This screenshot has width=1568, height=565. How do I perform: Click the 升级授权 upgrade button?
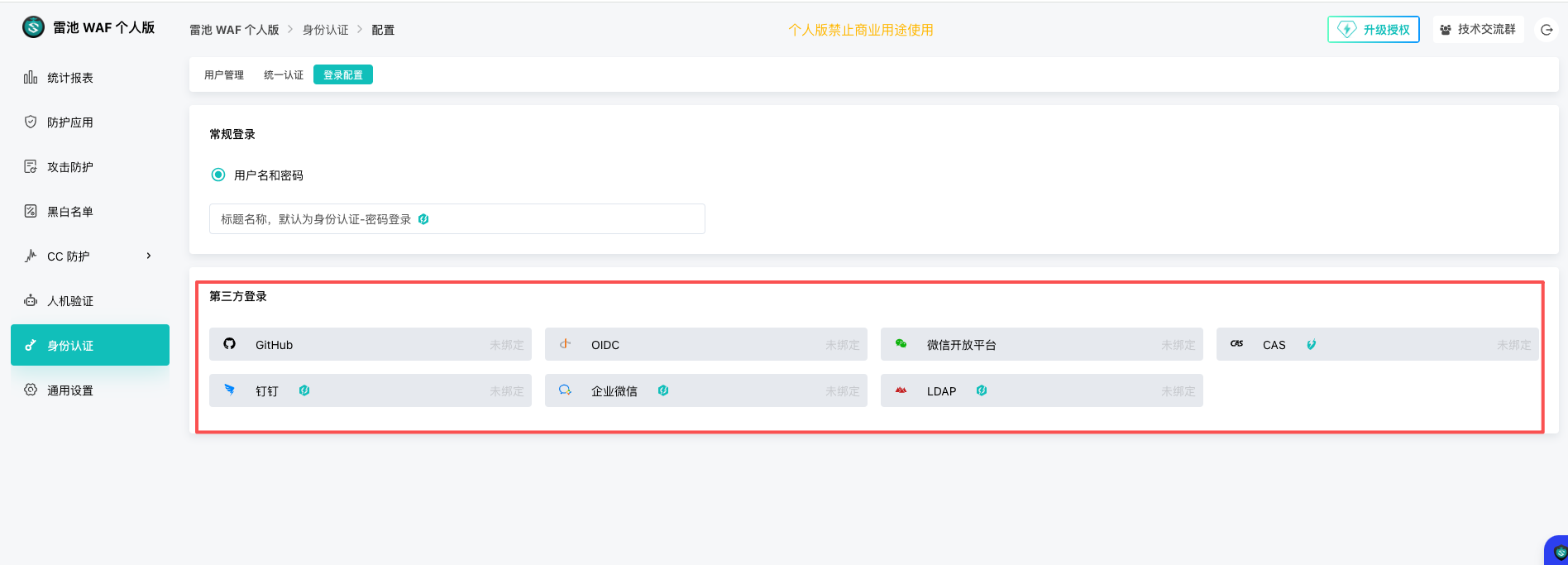[x=1374, y=30]
